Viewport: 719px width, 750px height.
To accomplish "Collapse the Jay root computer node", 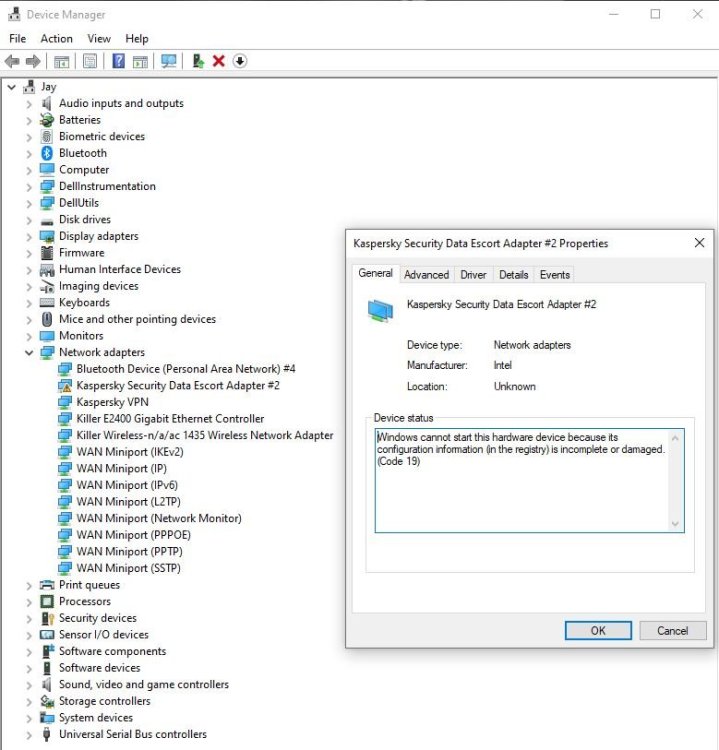I will tap(12, 87).
